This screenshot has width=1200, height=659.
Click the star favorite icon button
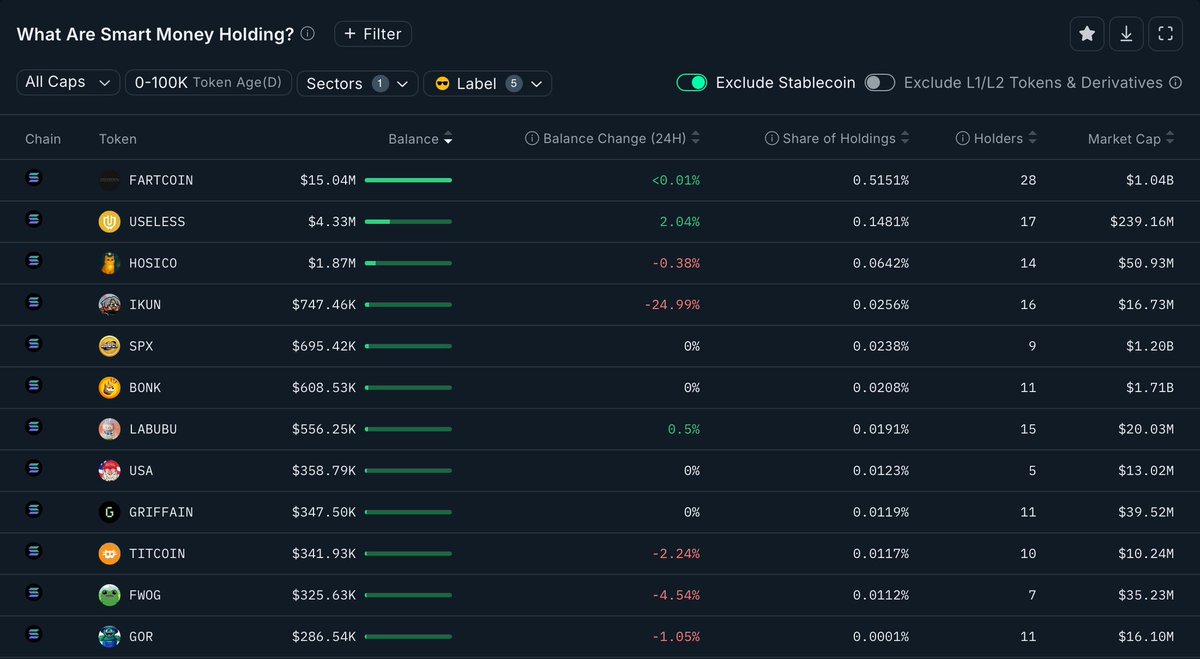(x=1087, y=34)
